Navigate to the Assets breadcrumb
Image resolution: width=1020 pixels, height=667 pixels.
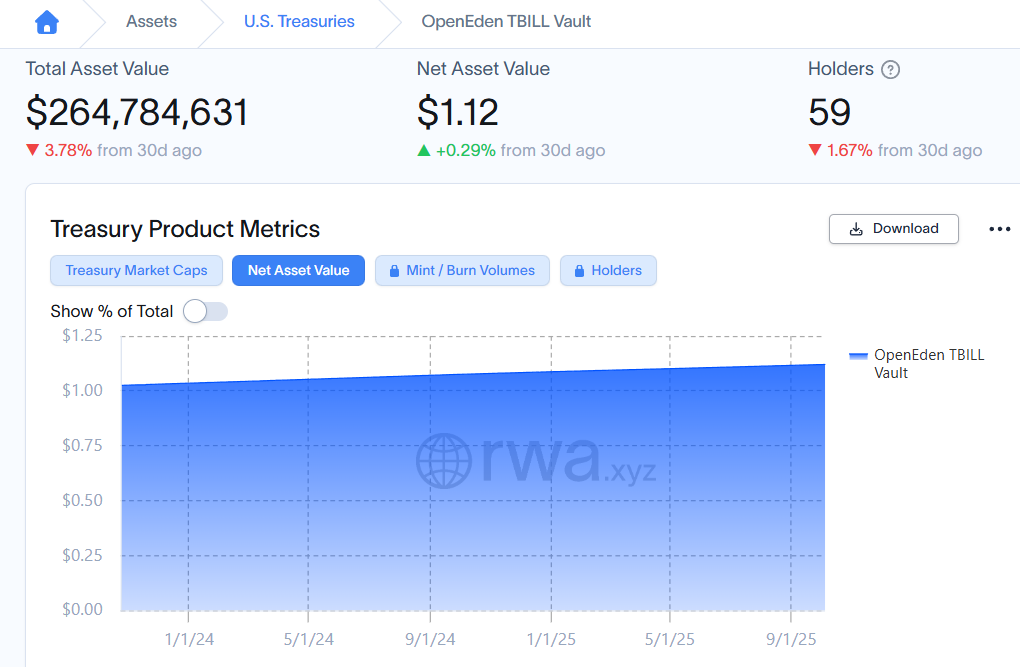[152, 21]
